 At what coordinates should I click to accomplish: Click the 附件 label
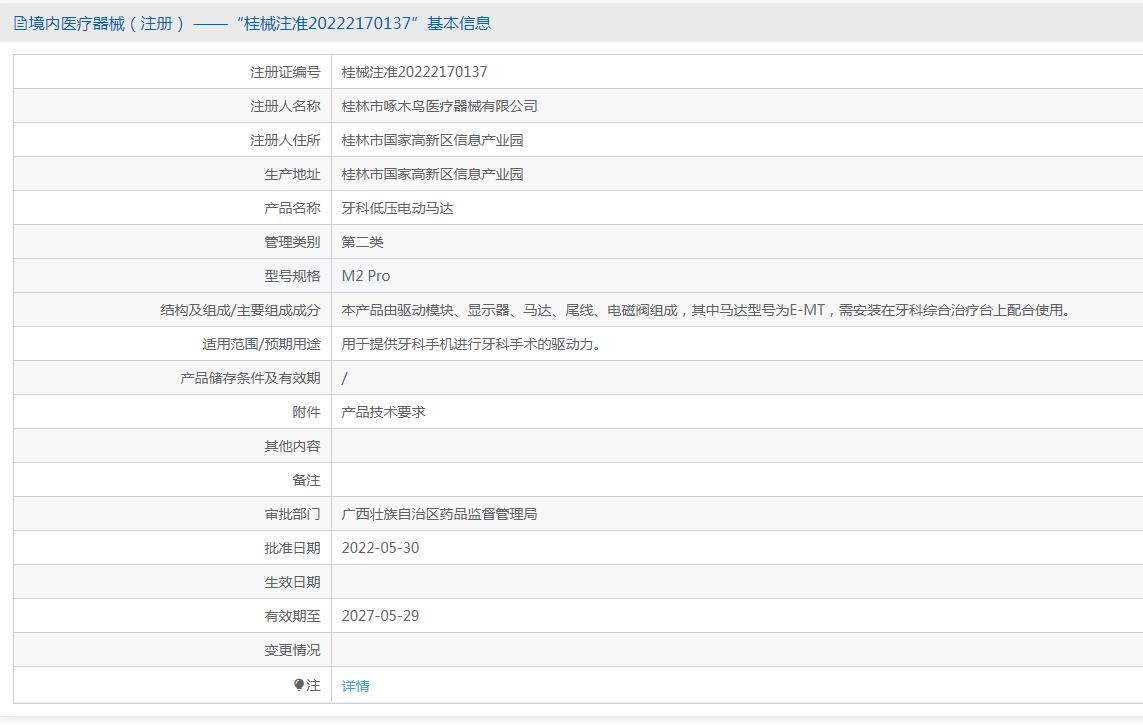pos(306,412)
